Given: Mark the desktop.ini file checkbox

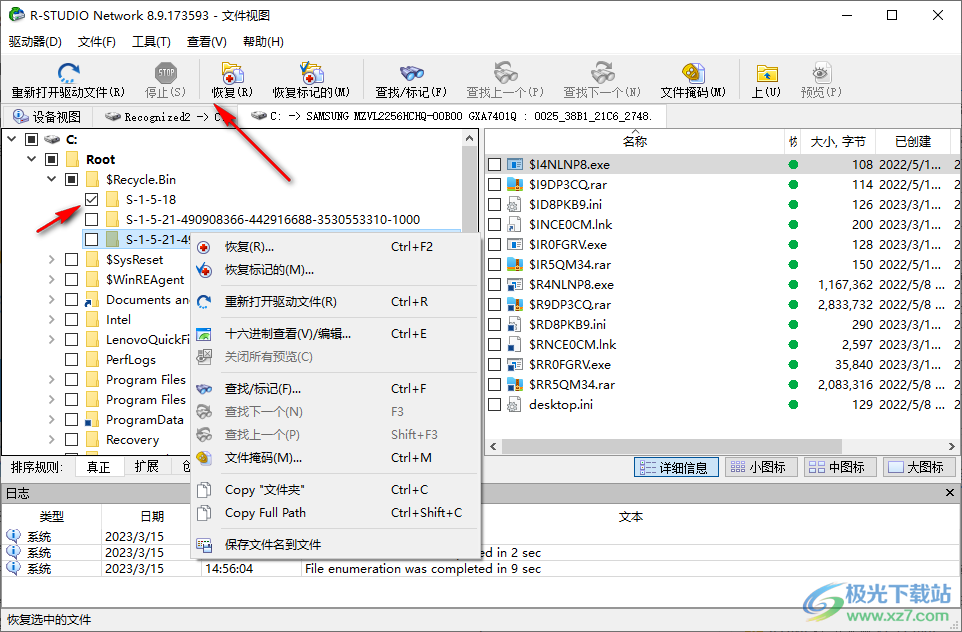Looking at the screenshot, I should pos(494,404).
